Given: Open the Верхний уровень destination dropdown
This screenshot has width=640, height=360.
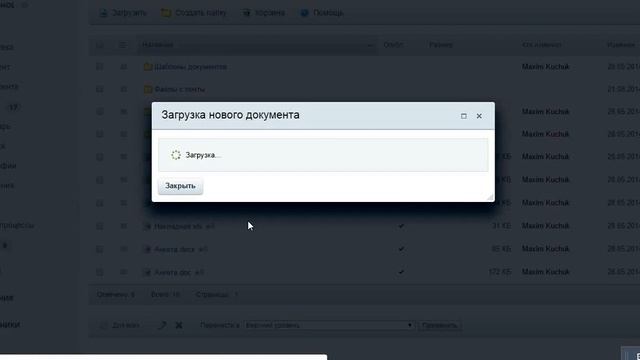Looking at the screenshot, I should pos(329,325).
